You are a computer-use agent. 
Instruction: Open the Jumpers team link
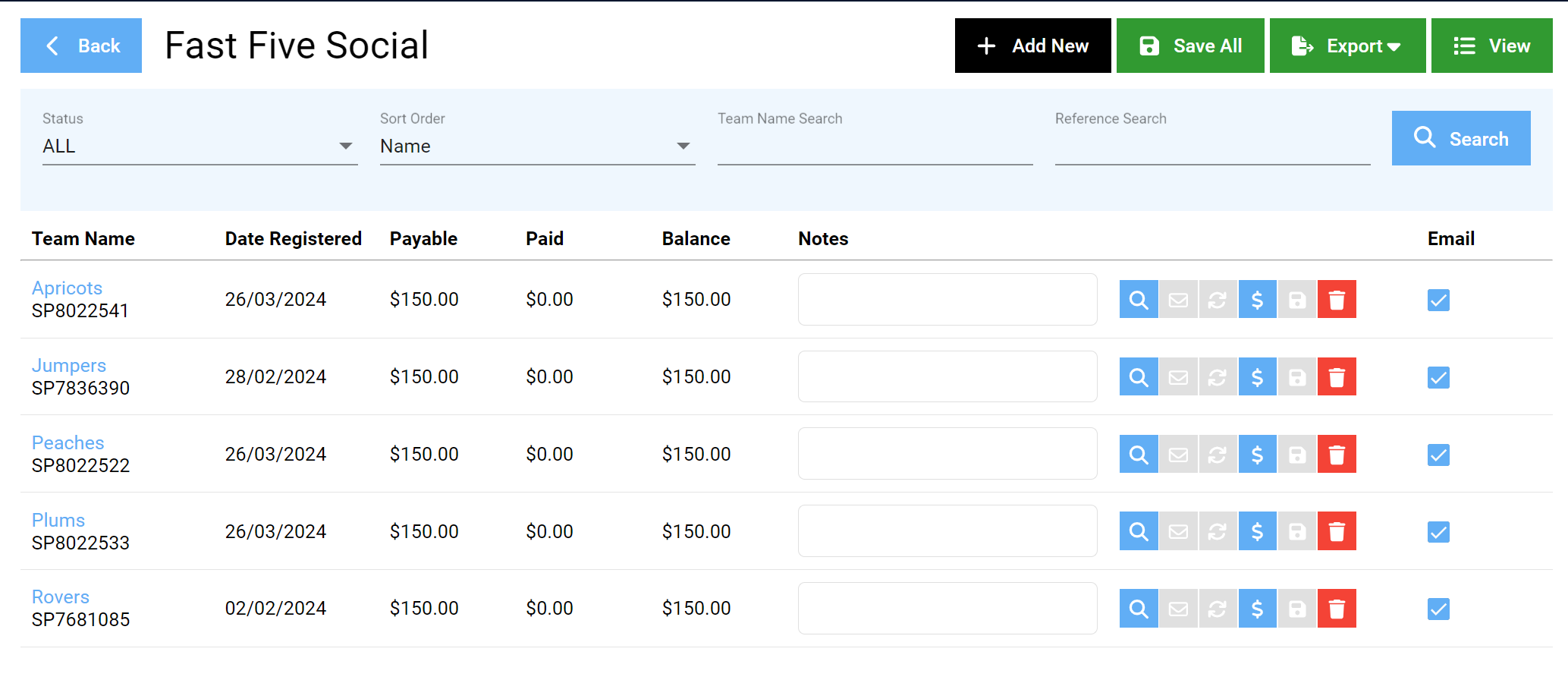tap(69, 366)
